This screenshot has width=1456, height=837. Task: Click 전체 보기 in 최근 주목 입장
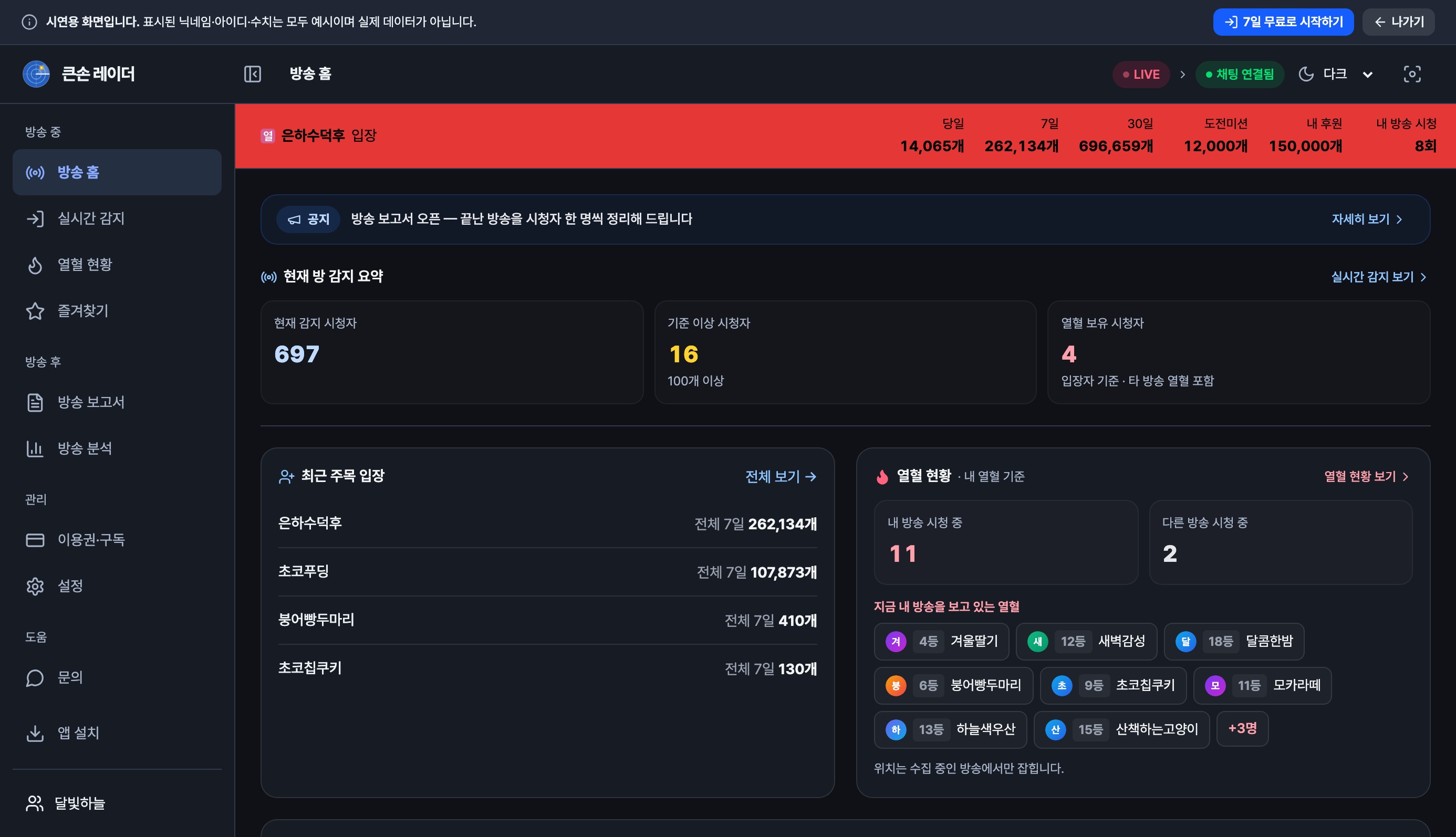[781, 477]
